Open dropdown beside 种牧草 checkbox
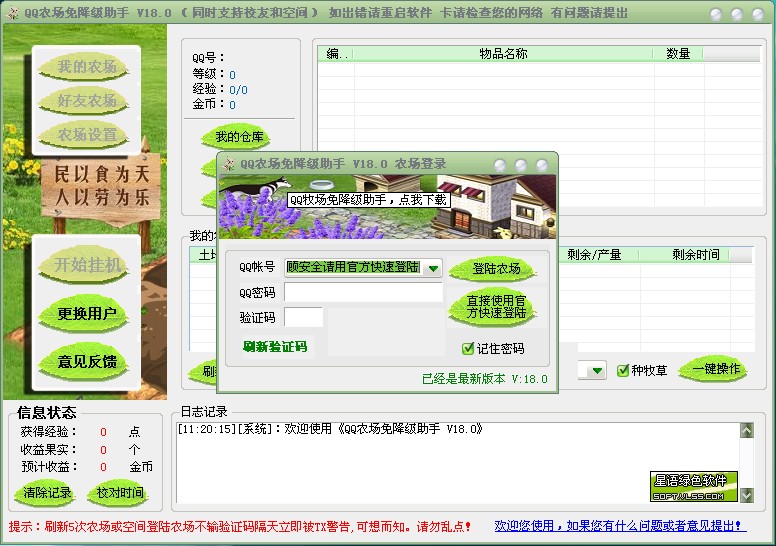The image size is (776, 546). click(597, 370)
